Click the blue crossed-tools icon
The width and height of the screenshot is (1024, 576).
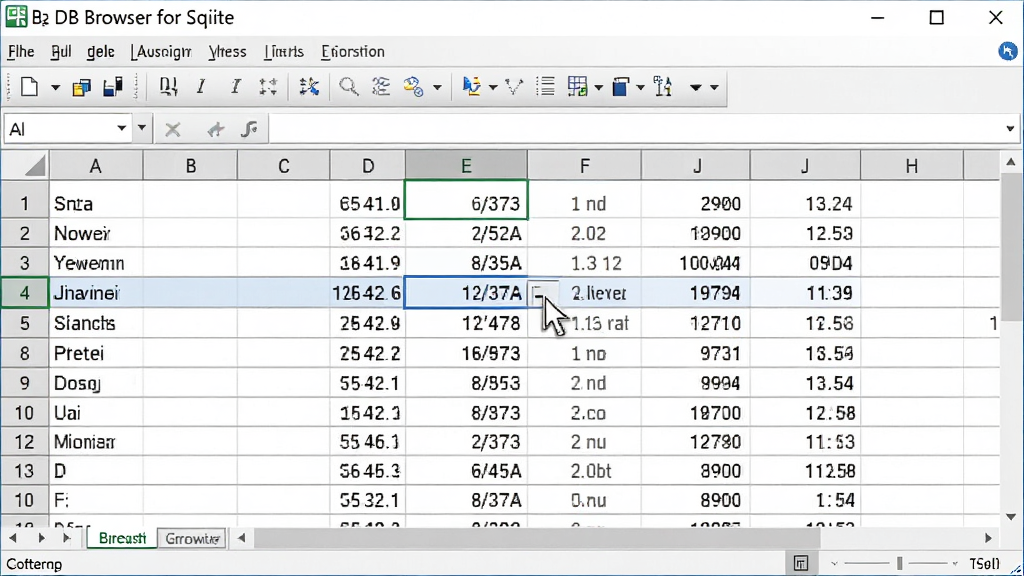[309, 87]
